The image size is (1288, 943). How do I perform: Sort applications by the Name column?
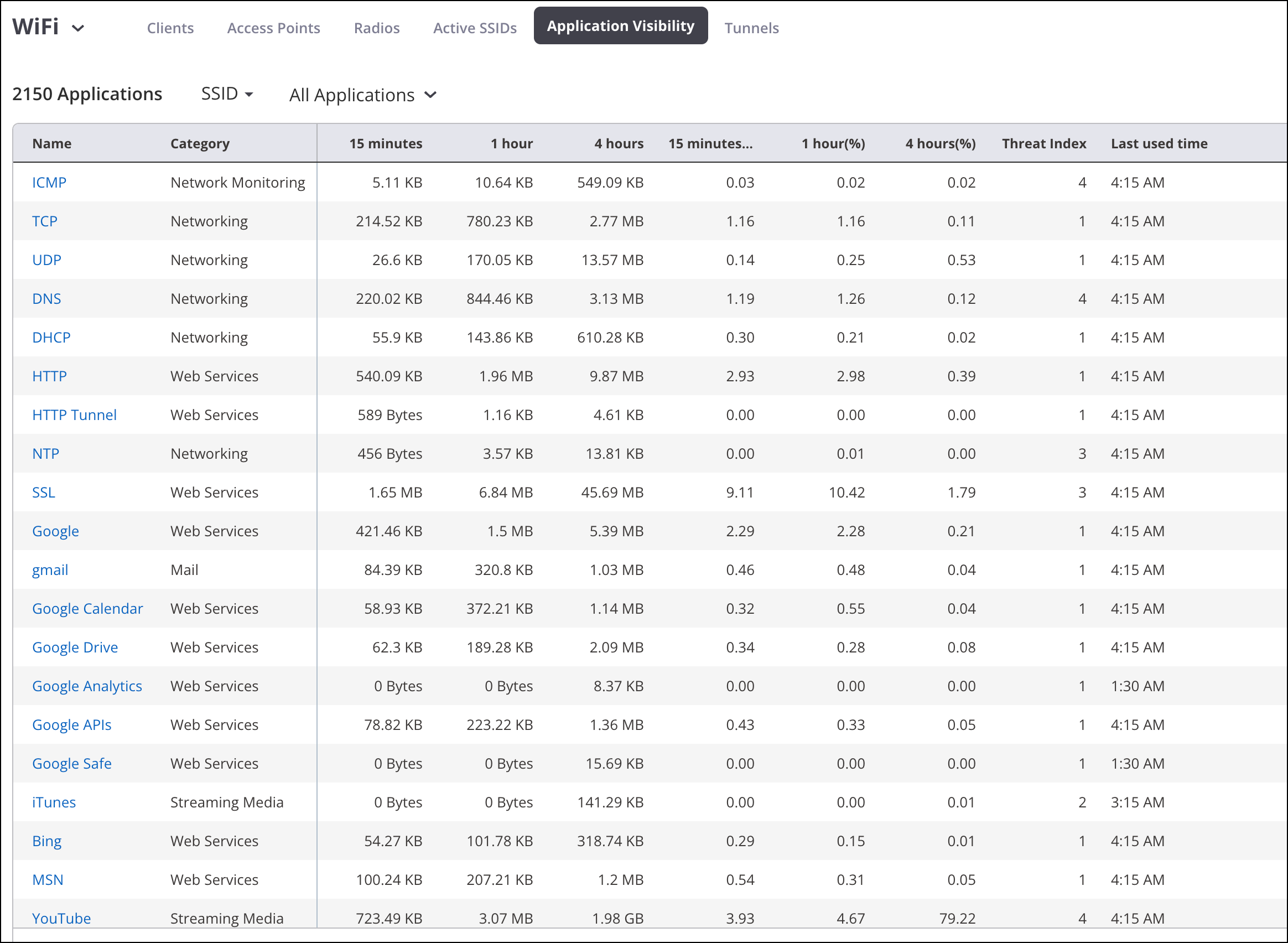point(52,143)
